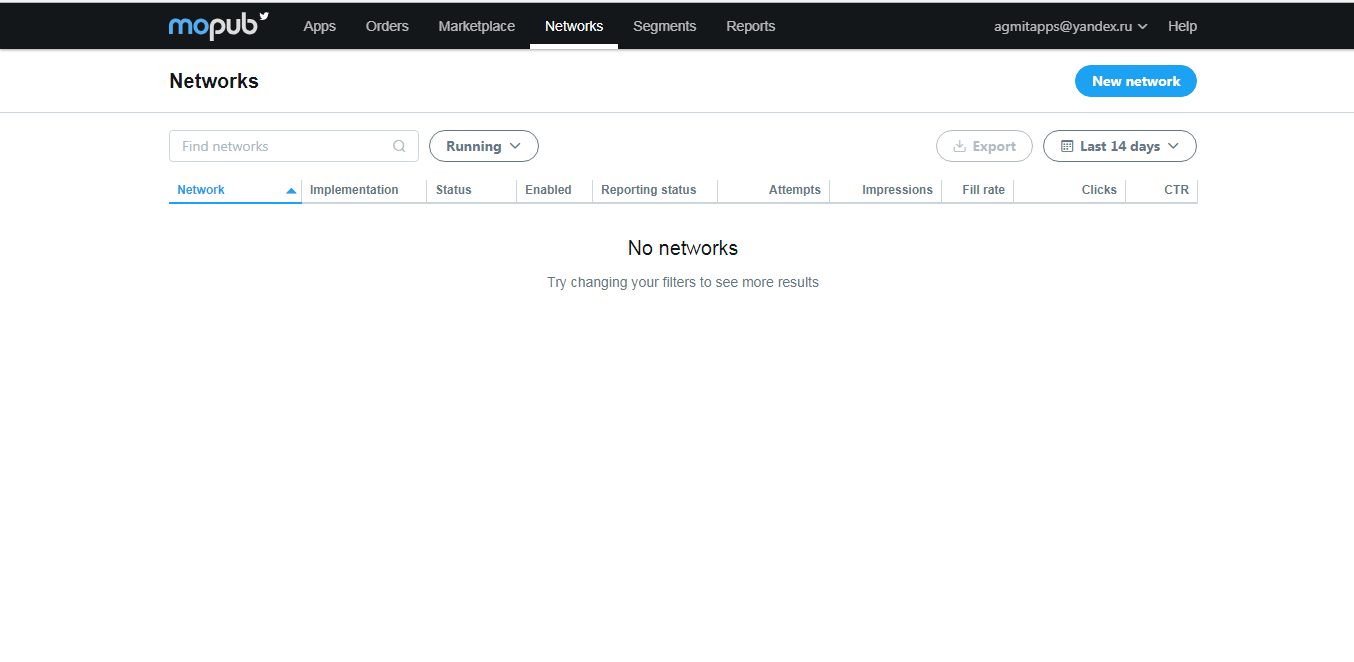Screen dimensions: 1354x662
Task: Open the Apps page
Action: [x=320, y=26]
